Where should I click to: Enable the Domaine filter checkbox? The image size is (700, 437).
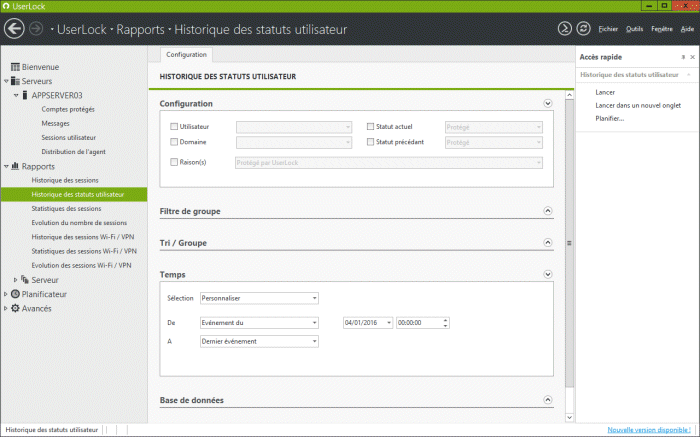click(x=174, y=142)
